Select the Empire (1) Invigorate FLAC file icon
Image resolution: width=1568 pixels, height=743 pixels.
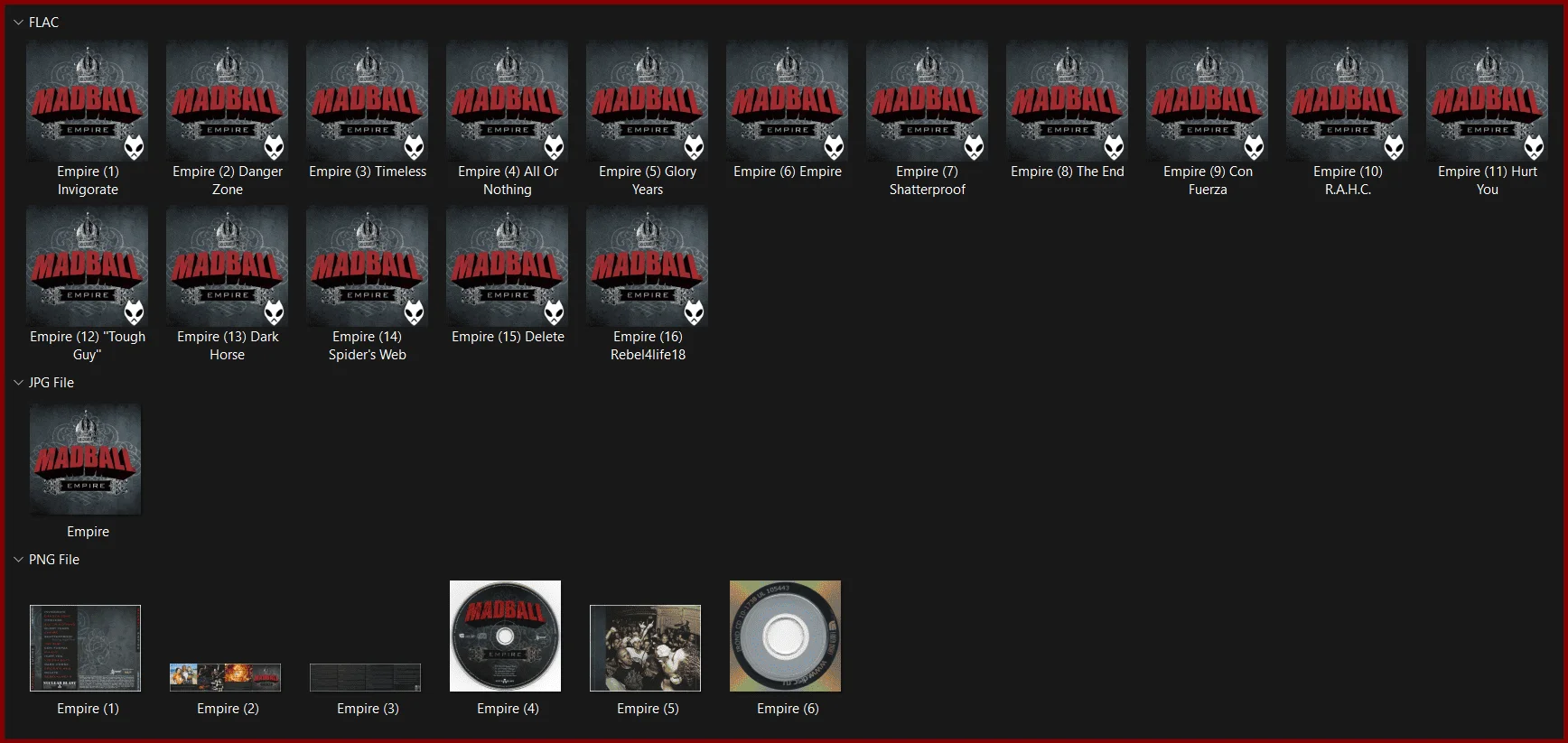(x=88, y=100)
